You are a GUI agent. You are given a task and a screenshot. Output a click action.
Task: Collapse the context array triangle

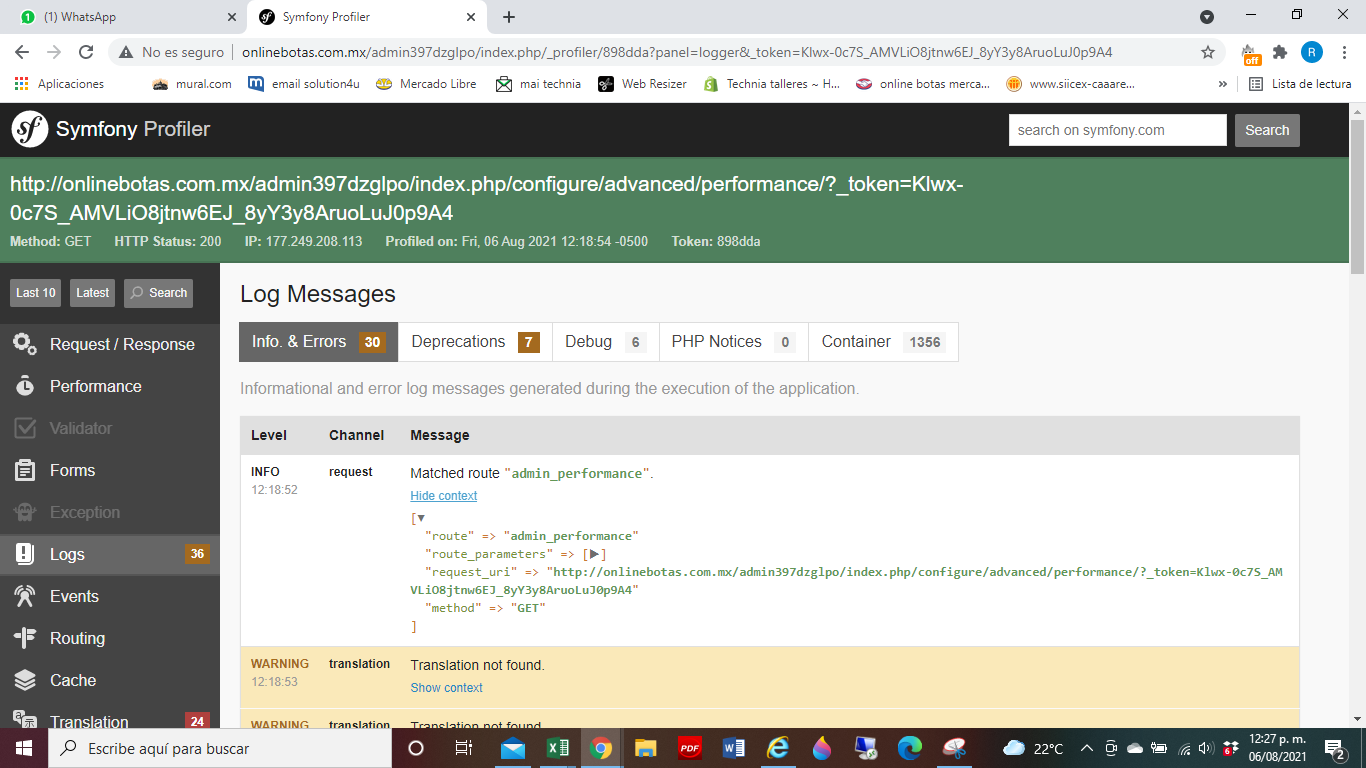[421, 518]
